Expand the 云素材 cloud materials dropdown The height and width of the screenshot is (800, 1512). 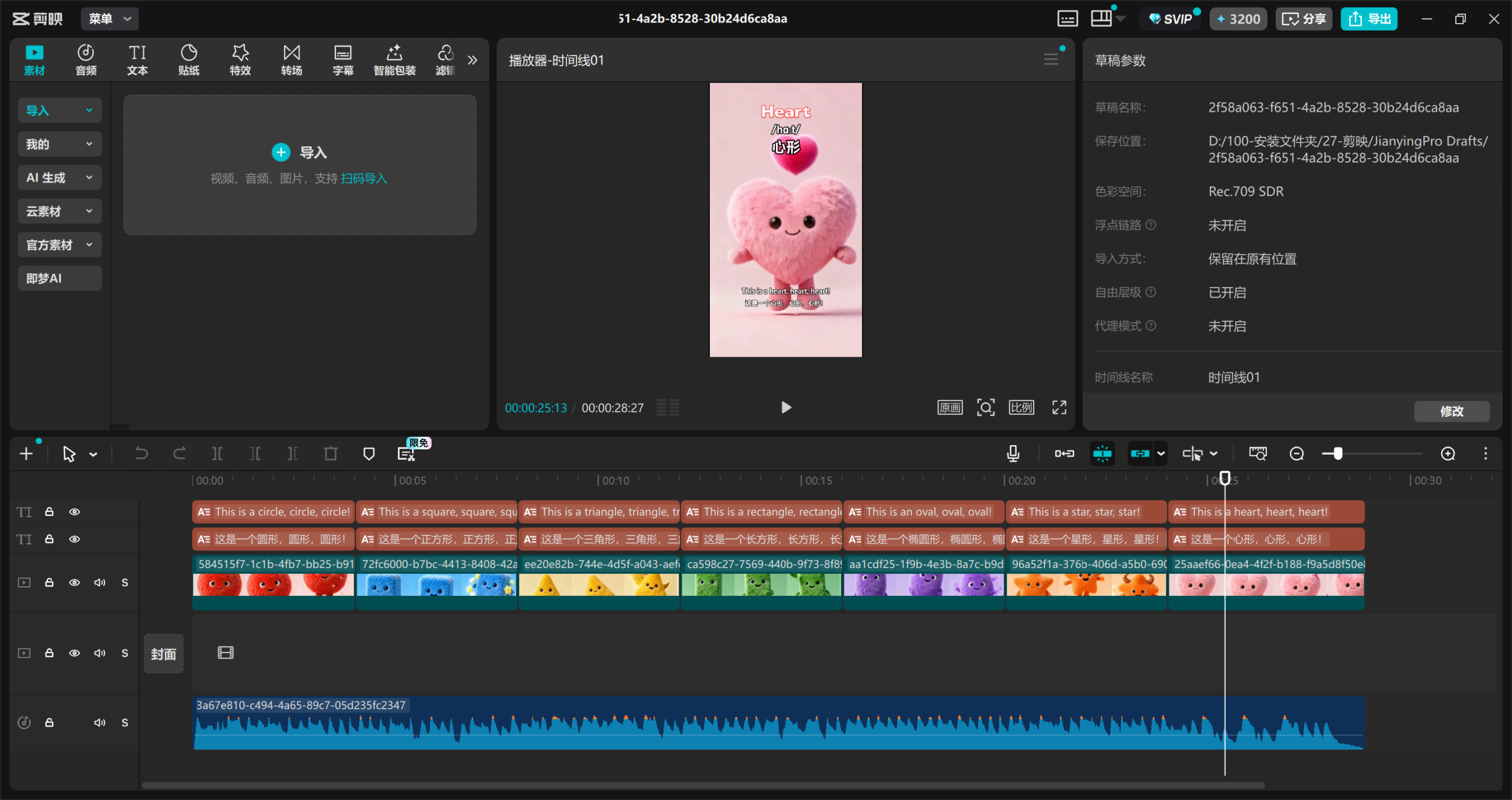[59, 211]
